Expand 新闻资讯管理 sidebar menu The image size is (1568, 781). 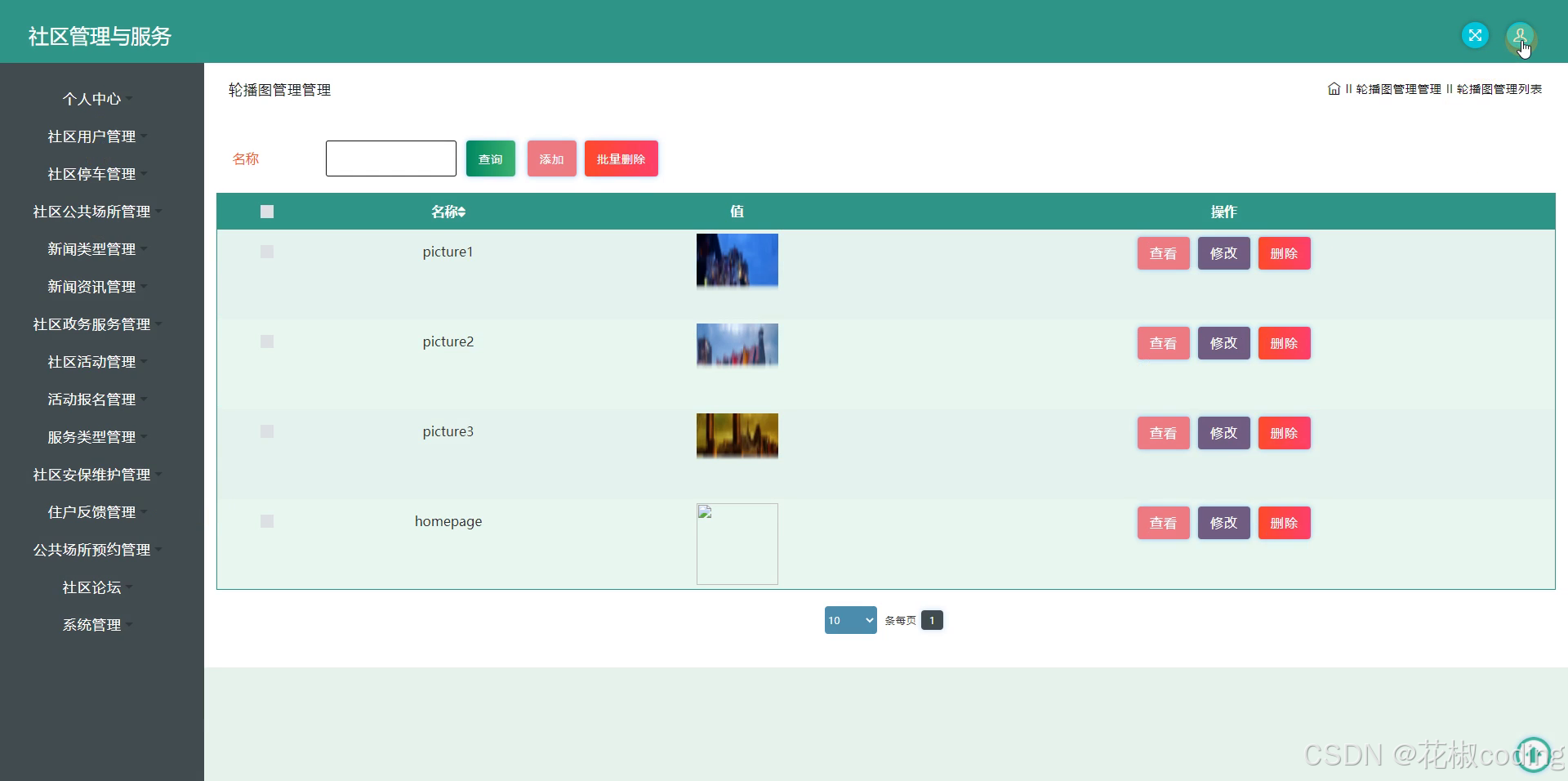tap(97, 287)
